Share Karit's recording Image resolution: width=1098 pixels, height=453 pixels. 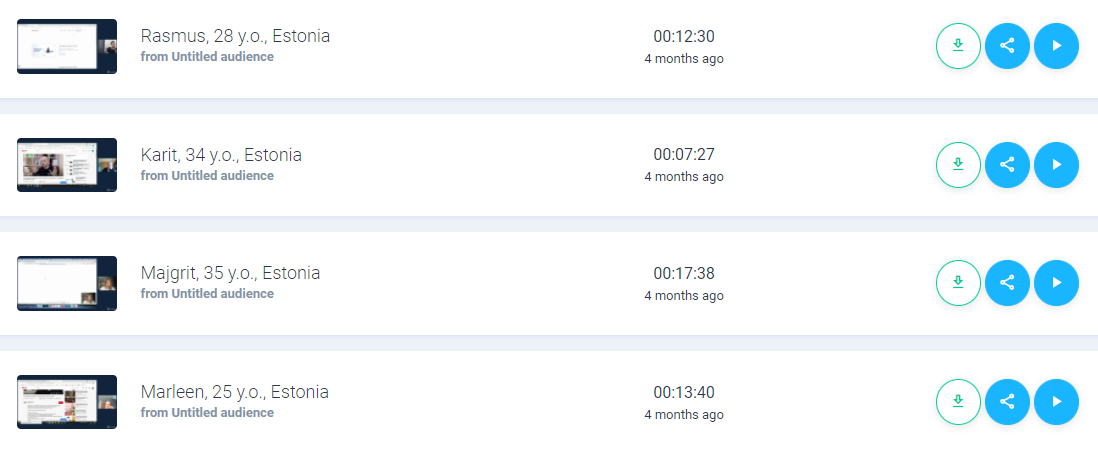(1007, 165)
